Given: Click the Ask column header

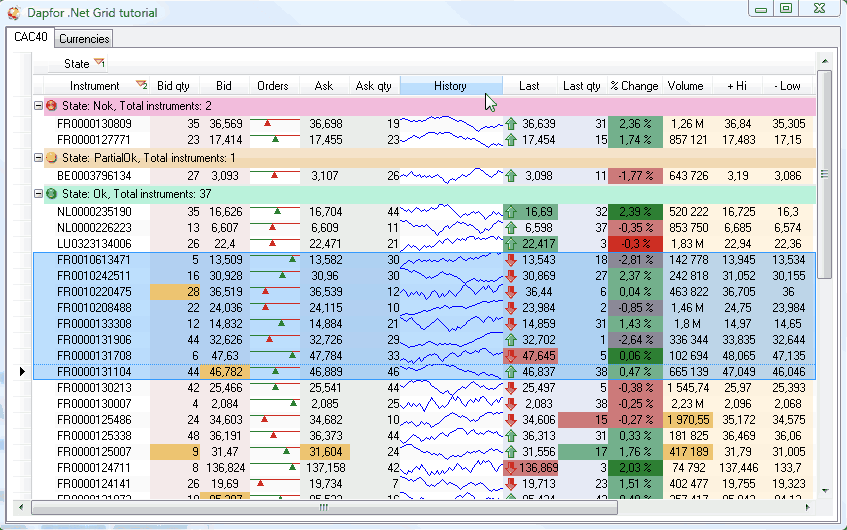Looking at the screenshot, I should 324,86.
